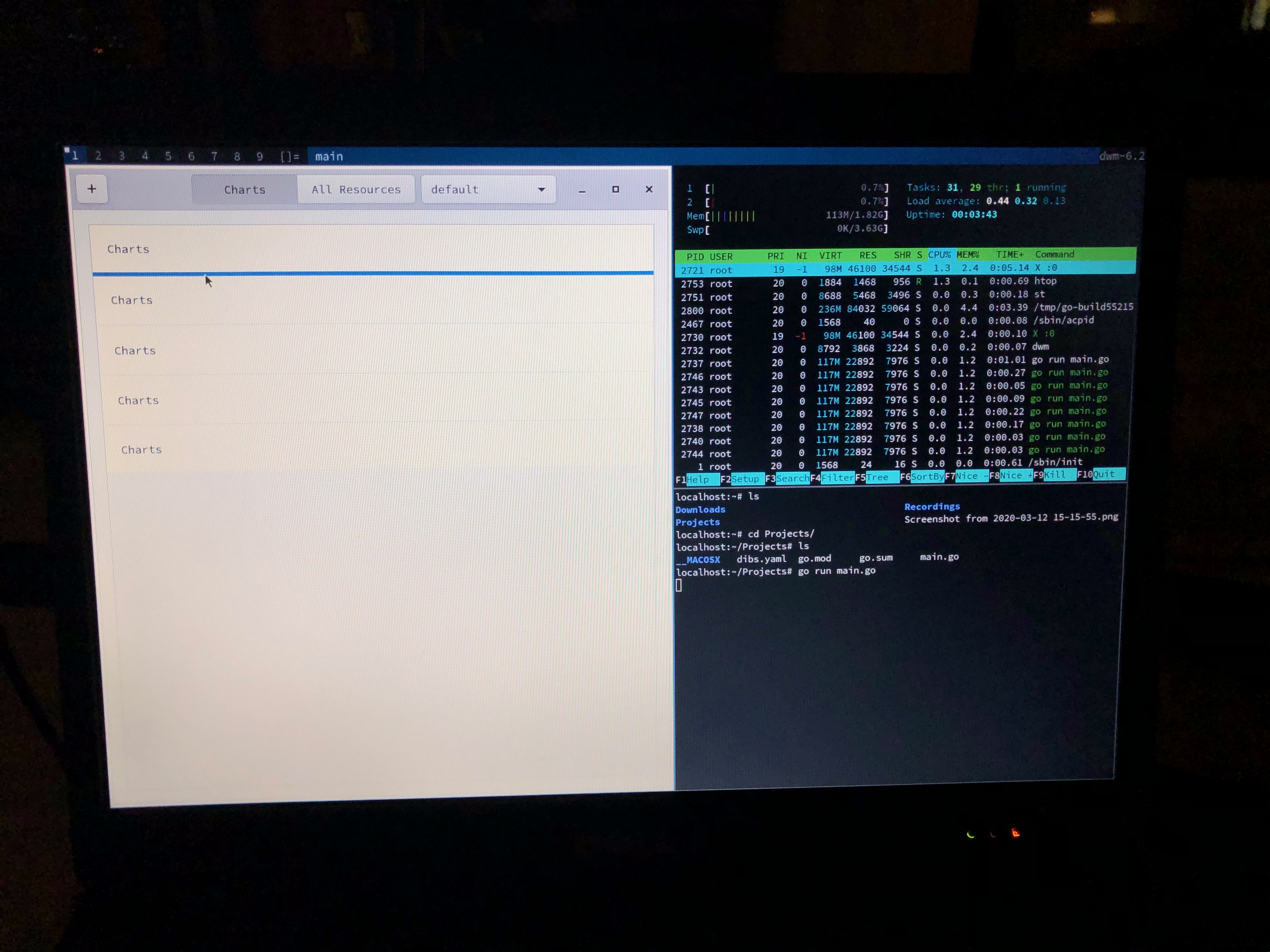Sort htop by RES column header
The image size is (1270, 952).
[x=867, y=255]
